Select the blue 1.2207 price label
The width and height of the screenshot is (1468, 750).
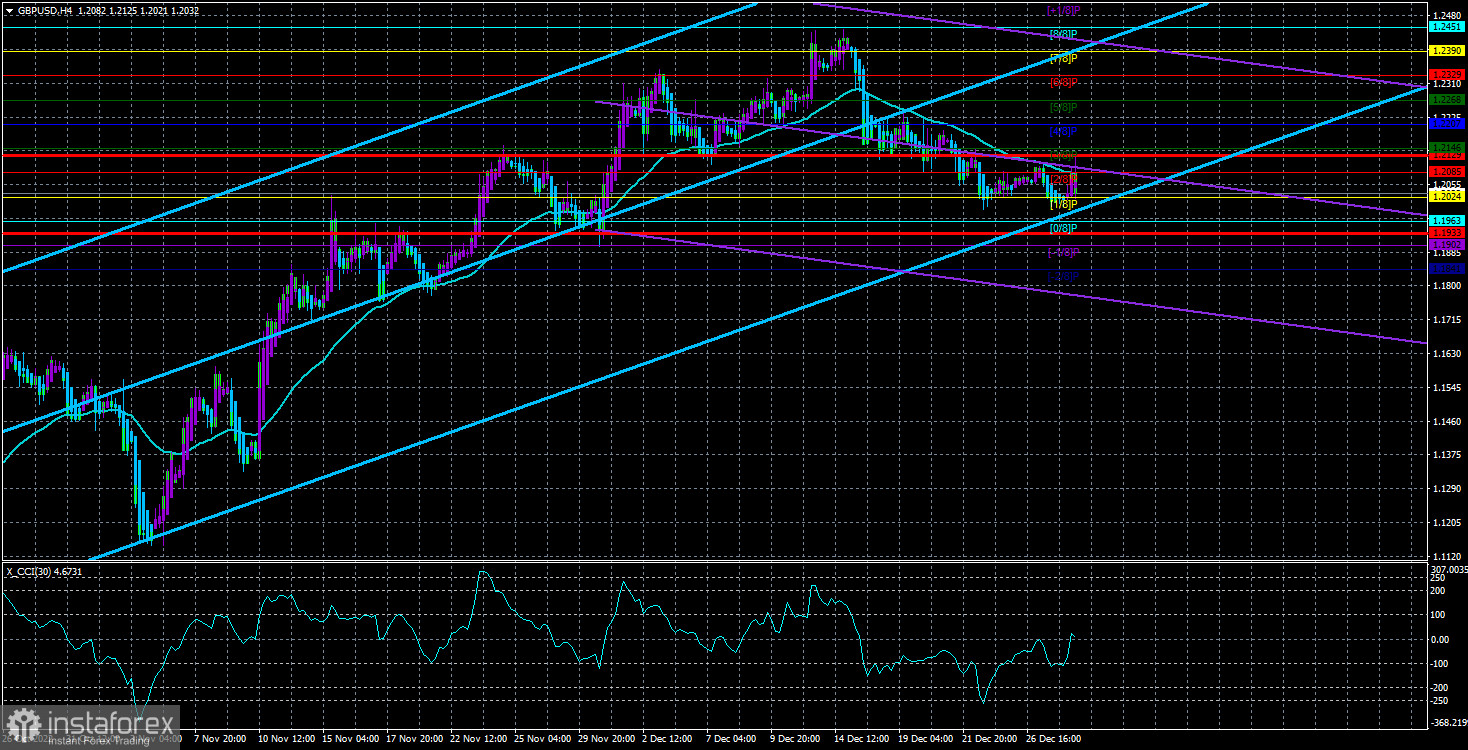pos(1447,123)
